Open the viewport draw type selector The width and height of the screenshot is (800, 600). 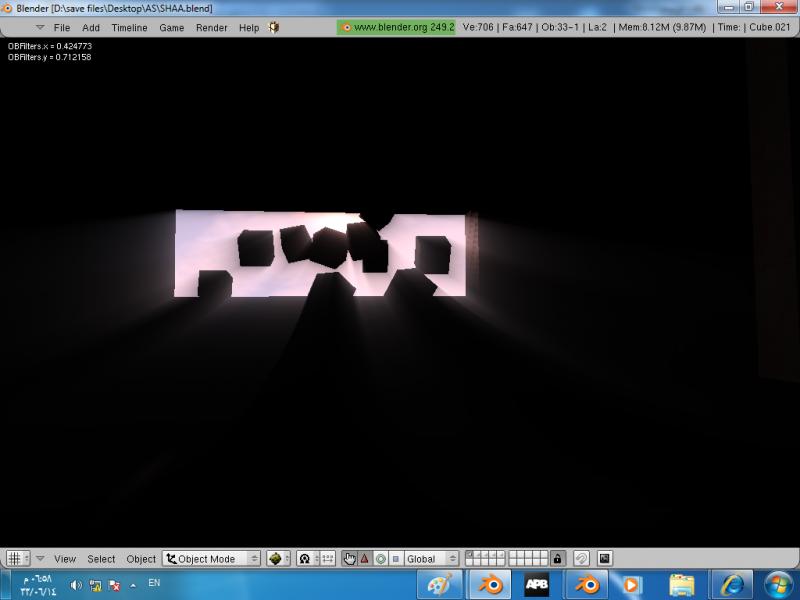(278, 559)
